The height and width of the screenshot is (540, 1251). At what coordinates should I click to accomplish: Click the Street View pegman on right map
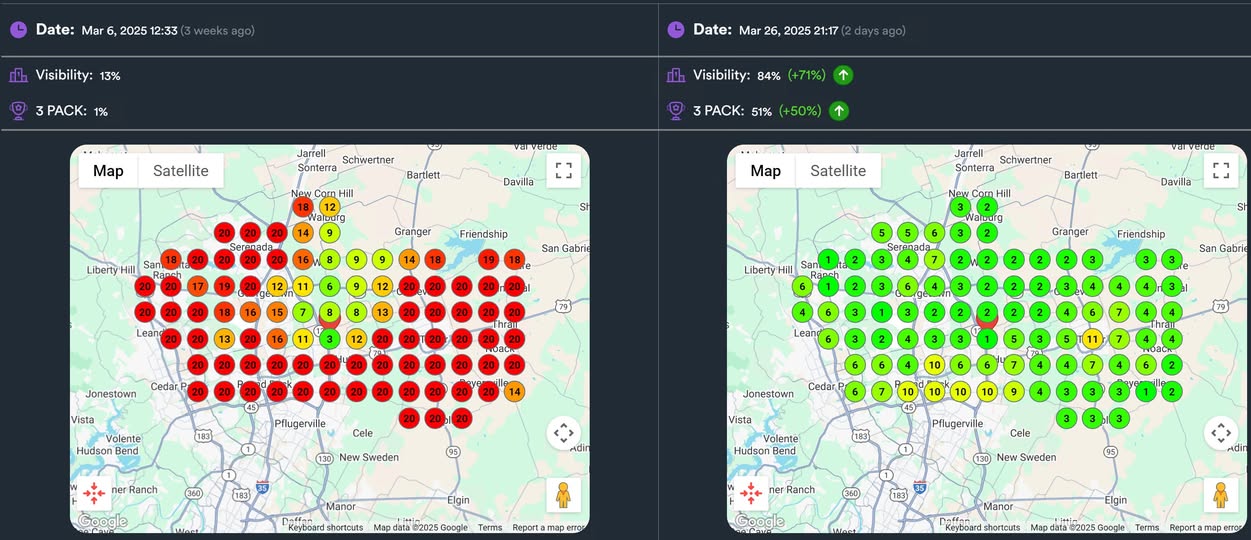coord(1220,495)
